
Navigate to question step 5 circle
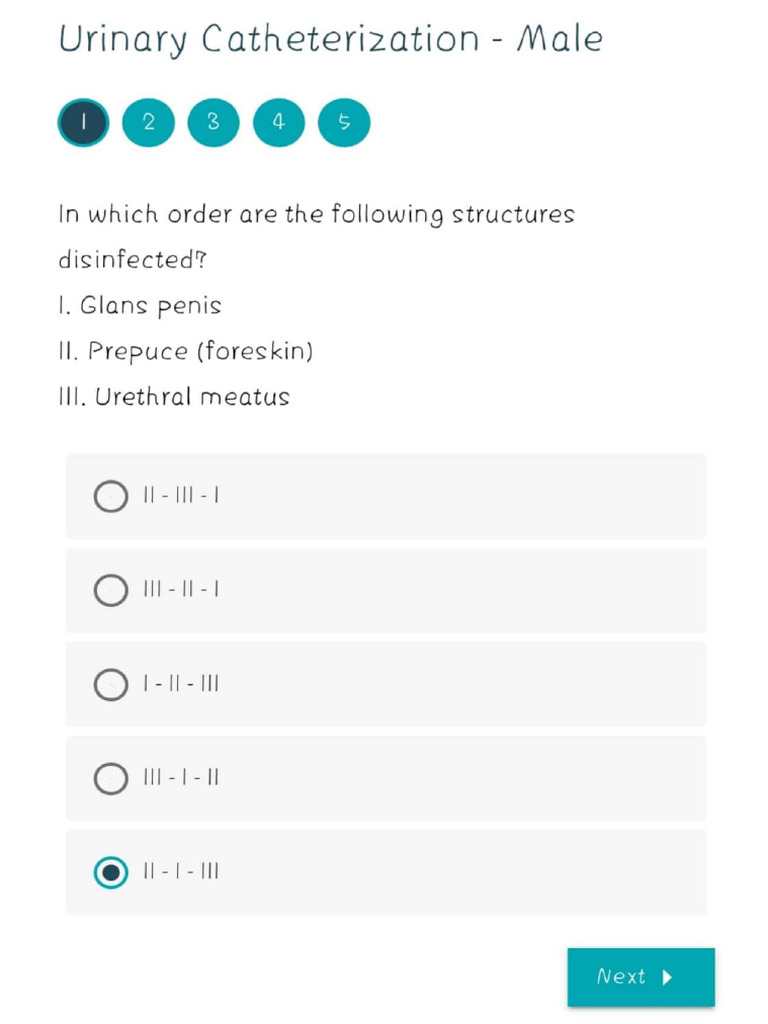(x=344, y=122)
